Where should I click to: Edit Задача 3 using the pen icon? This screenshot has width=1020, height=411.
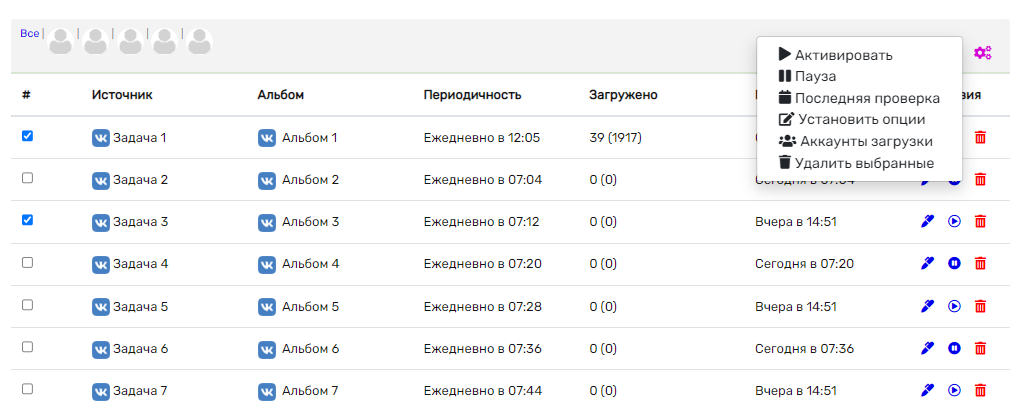pos(928,222)
